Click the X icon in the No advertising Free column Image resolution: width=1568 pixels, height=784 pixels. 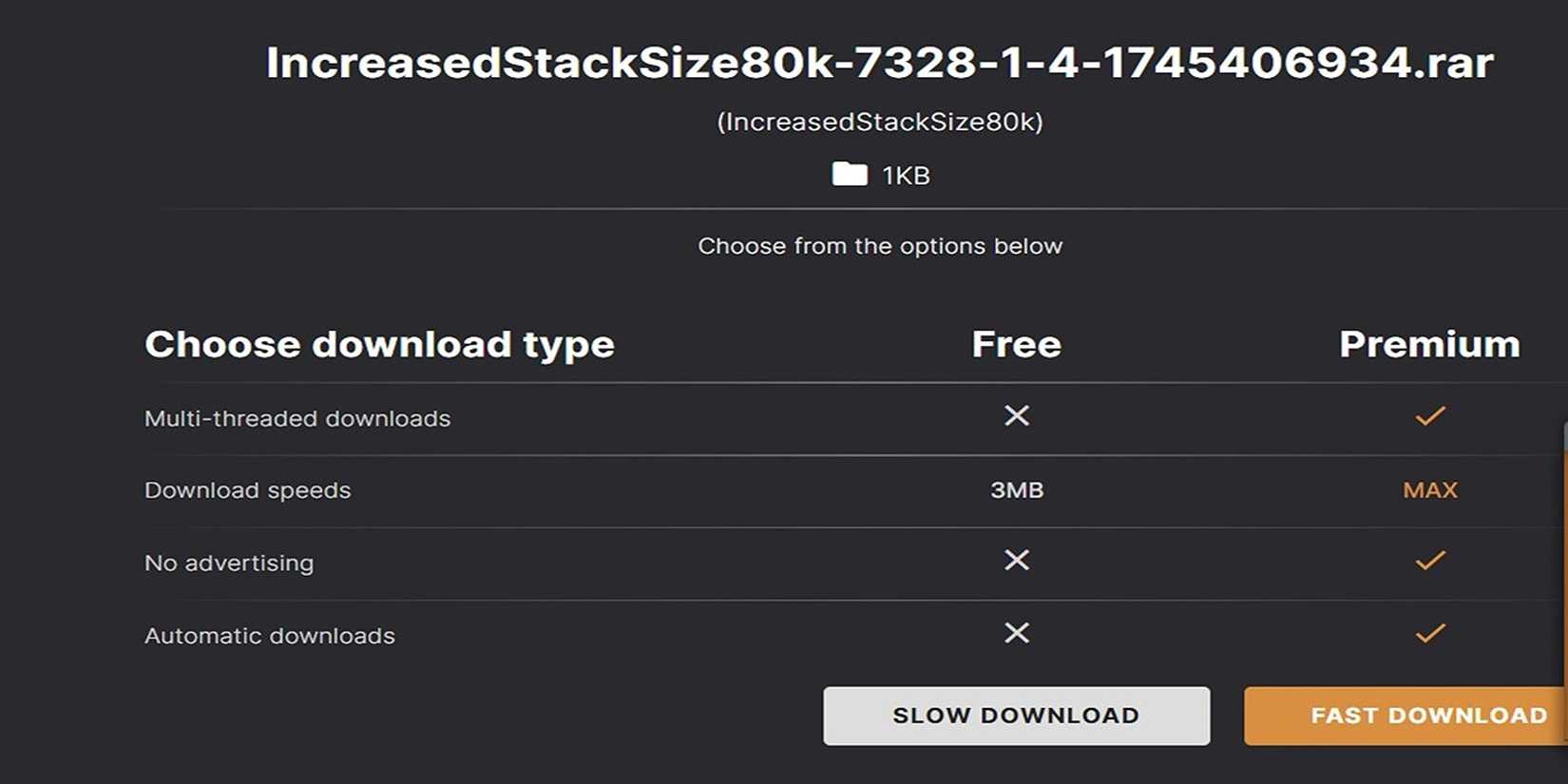click(x=1016, y=561)
